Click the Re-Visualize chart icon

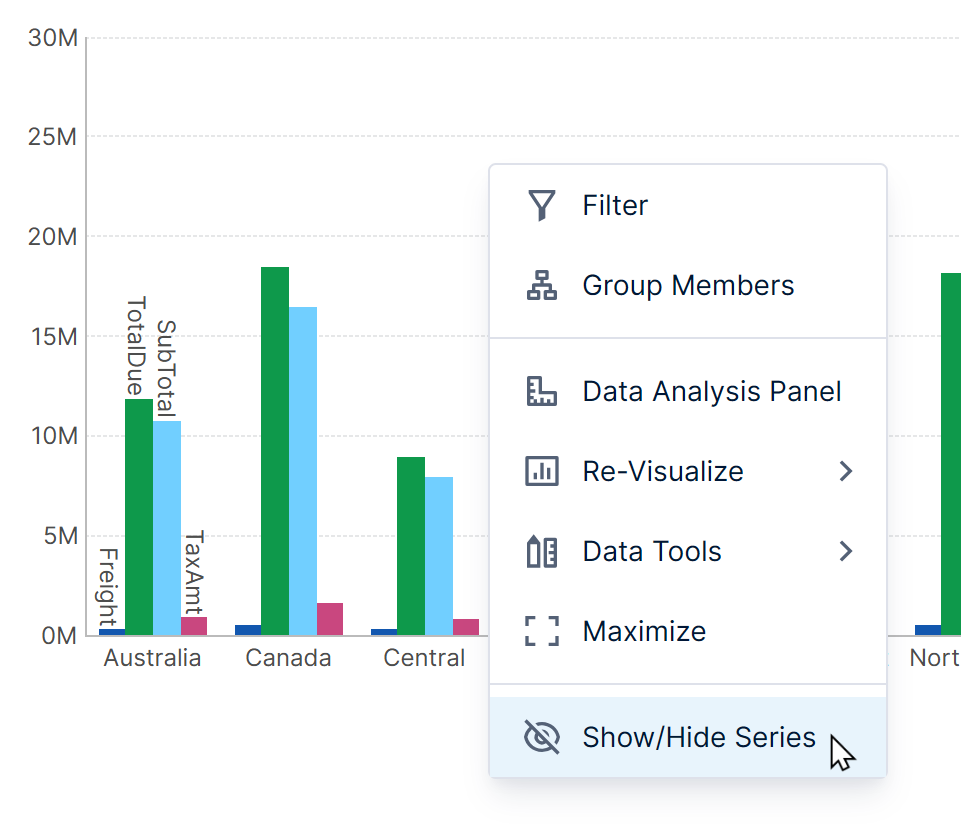(x=541, y=471)
